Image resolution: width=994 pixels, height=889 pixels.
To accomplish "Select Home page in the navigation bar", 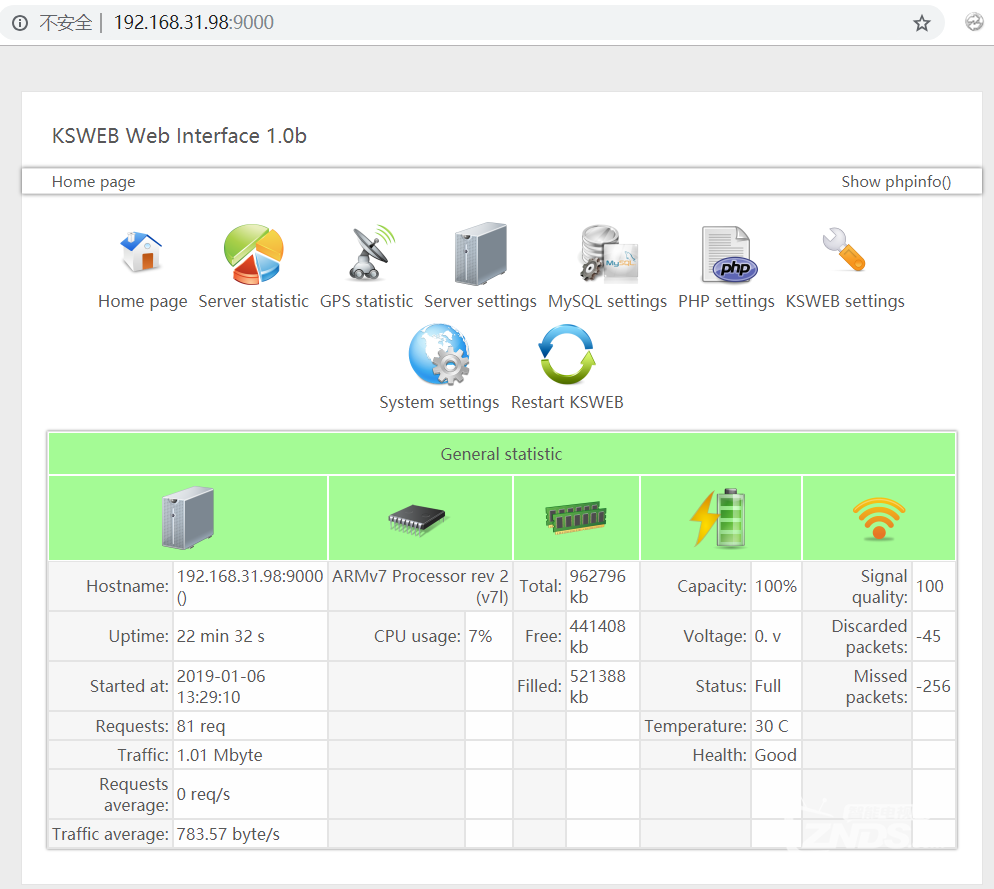I will [93, 182].
